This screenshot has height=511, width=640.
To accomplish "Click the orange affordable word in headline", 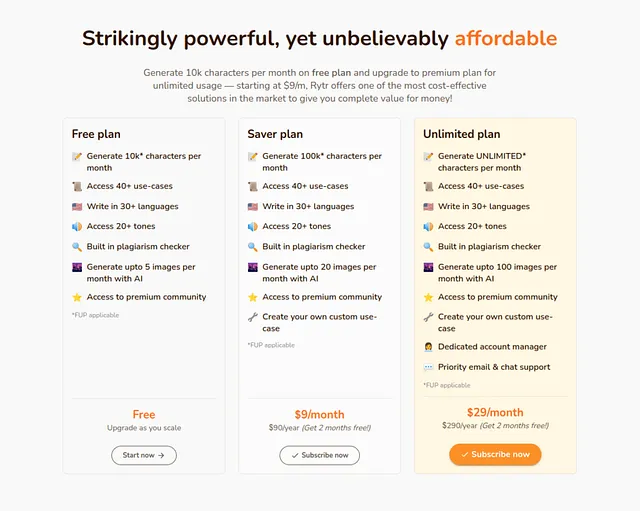I will click(506, 38).
